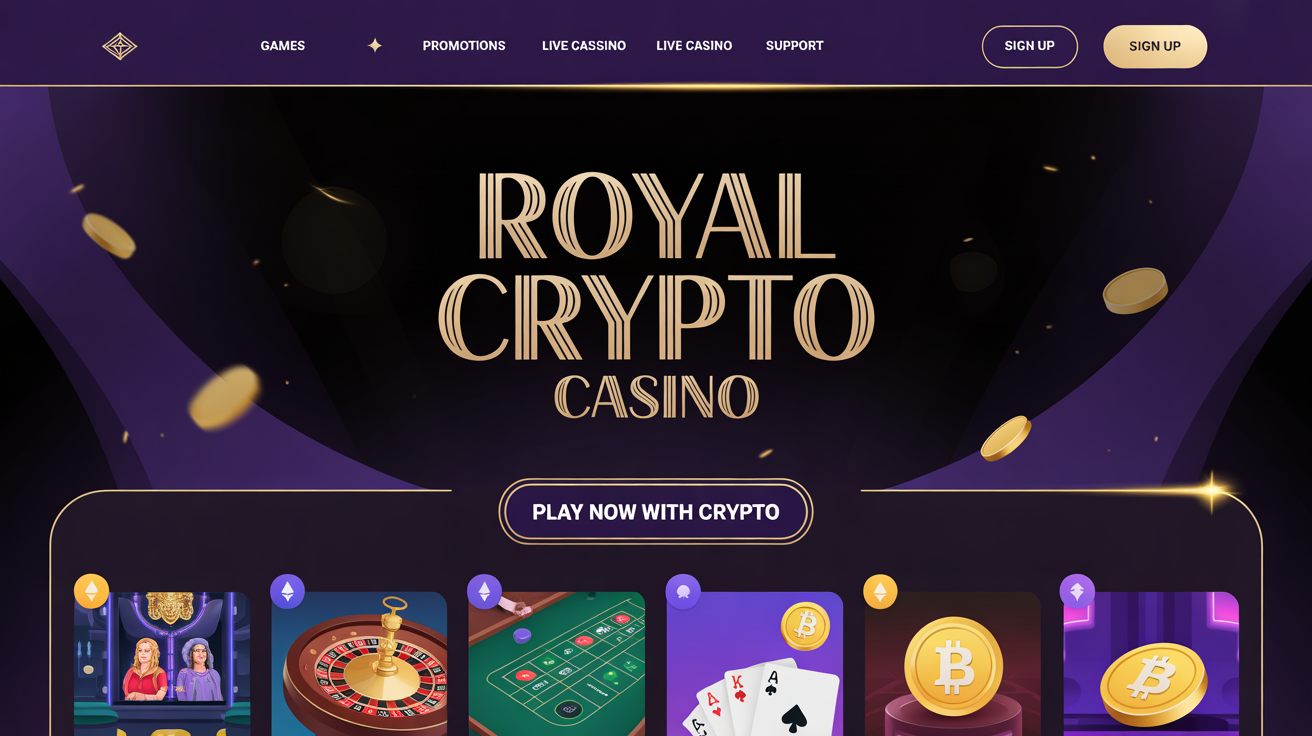Click Play Now With Crypto button
Screen dimensions: 1312x736
click(656, 512)
